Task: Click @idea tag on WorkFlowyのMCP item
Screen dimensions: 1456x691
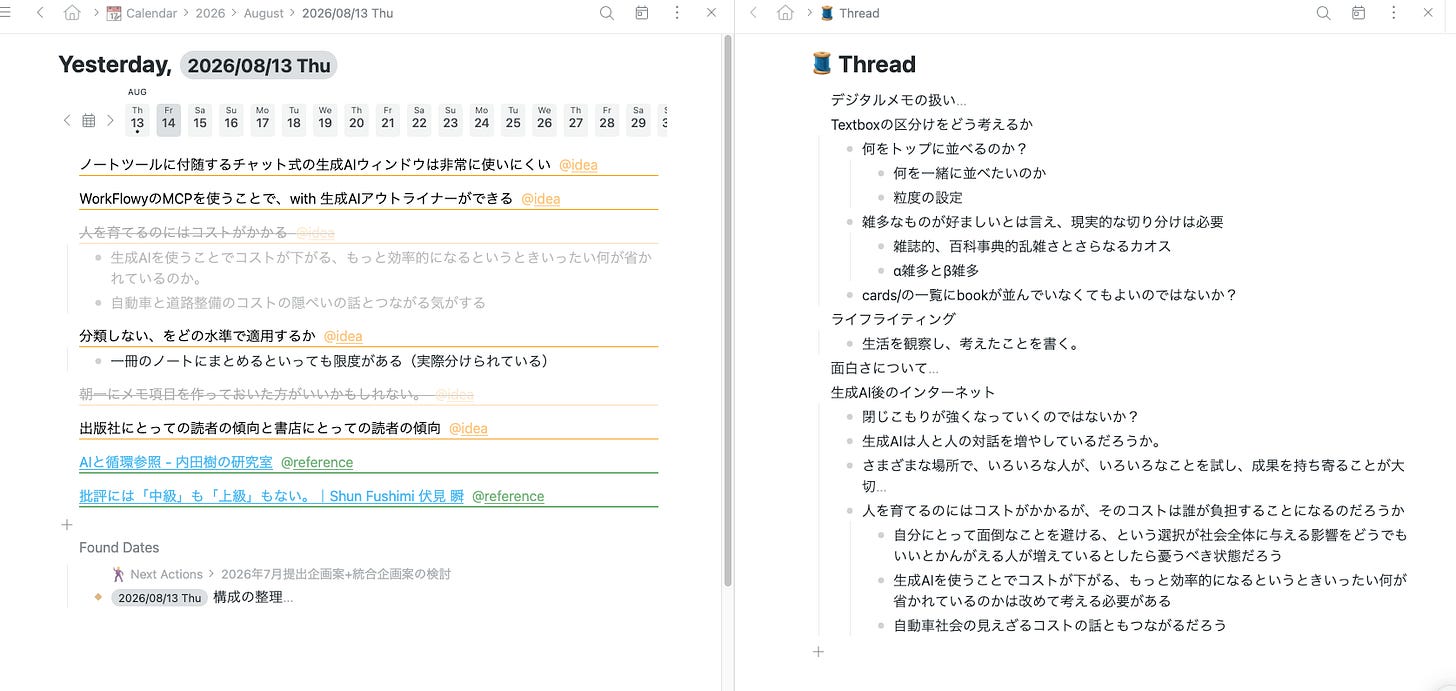Action: pos(541,199)
